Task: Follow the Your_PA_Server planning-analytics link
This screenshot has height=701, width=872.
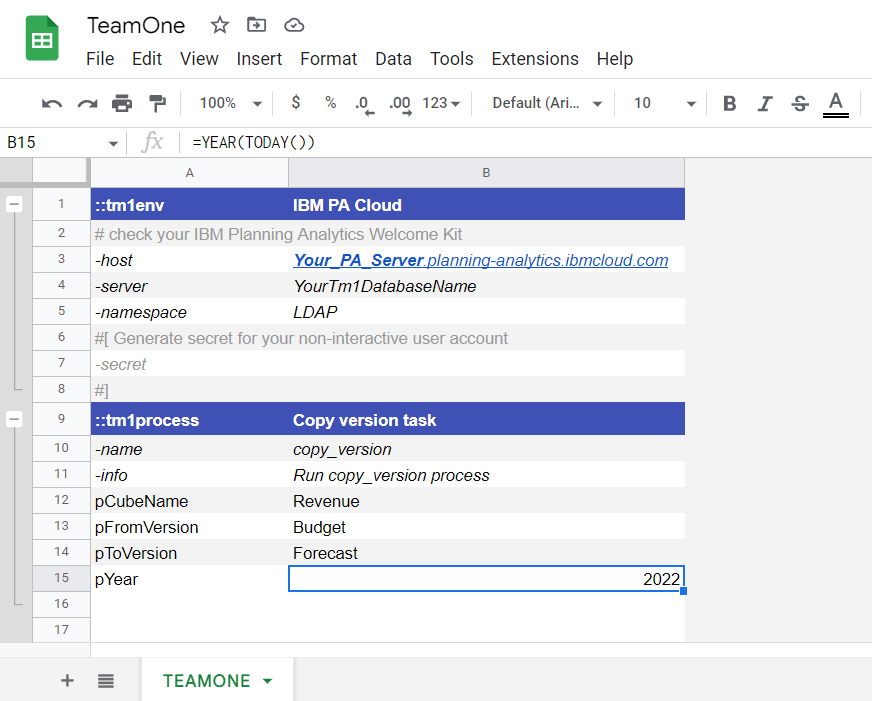Action: [480, 260]
